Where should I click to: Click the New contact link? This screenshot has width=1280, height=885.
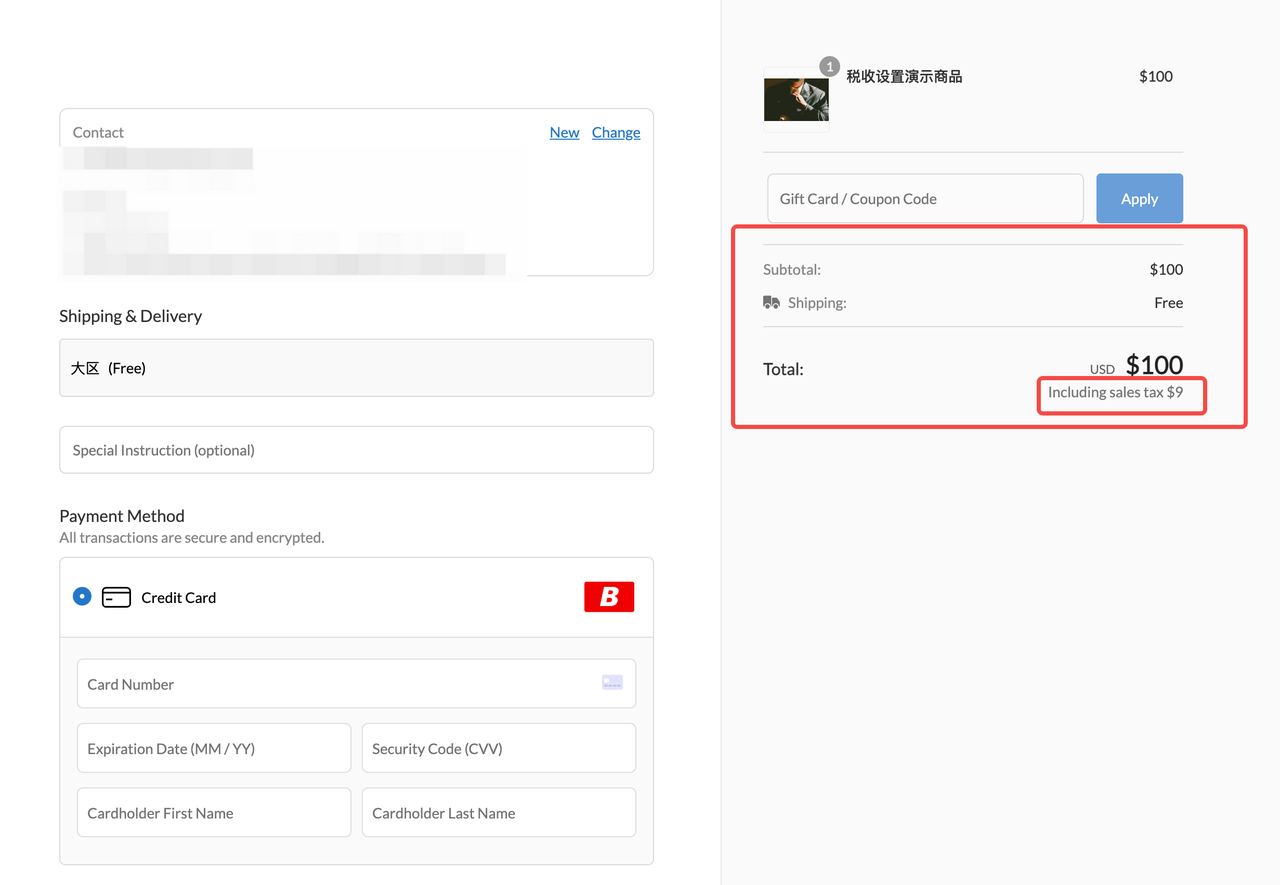[564, 132]
